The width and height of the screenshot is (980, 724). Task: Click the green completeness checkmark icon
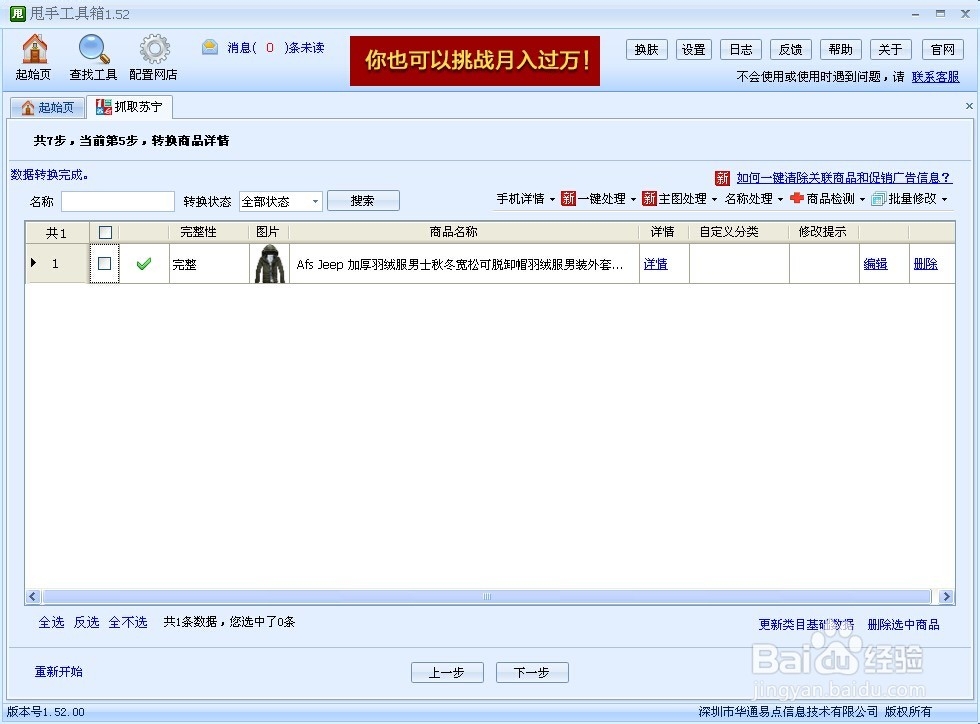[x=144, y=263]
